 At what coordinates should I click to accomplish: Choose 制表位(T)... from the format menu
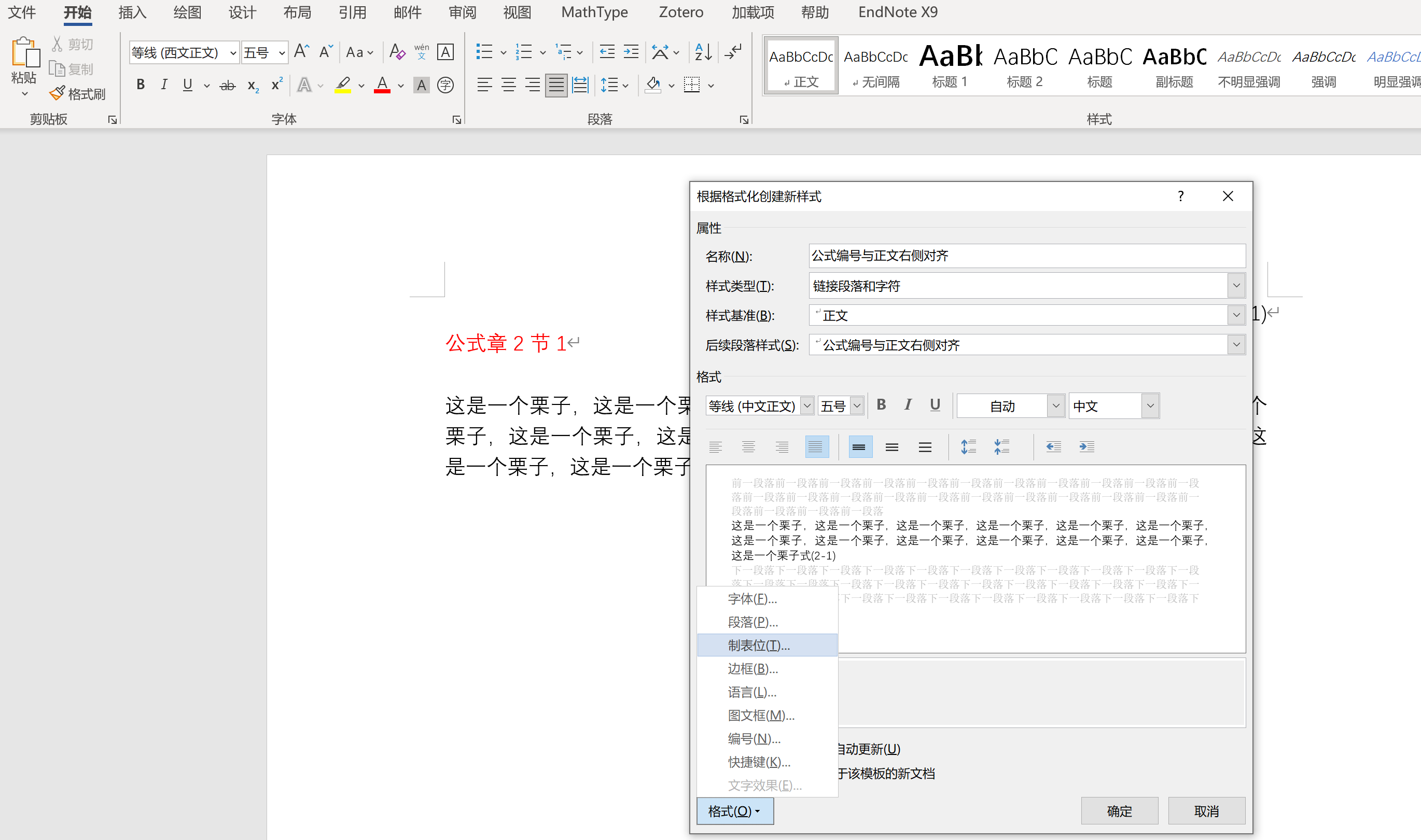pyautogui.click(x=758, y=645)
